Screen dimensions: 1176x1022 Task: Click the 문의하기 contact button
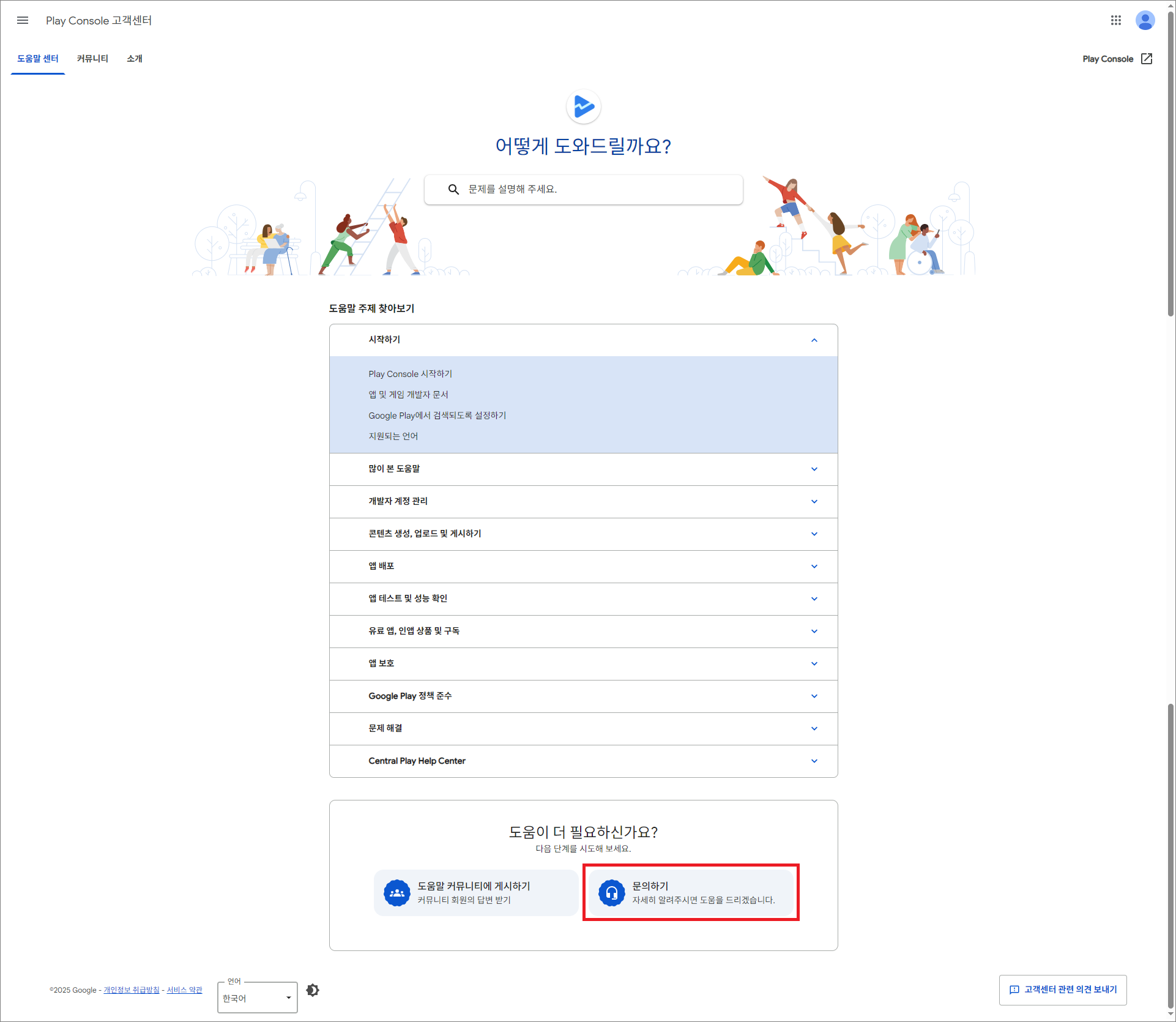point(691,892)
